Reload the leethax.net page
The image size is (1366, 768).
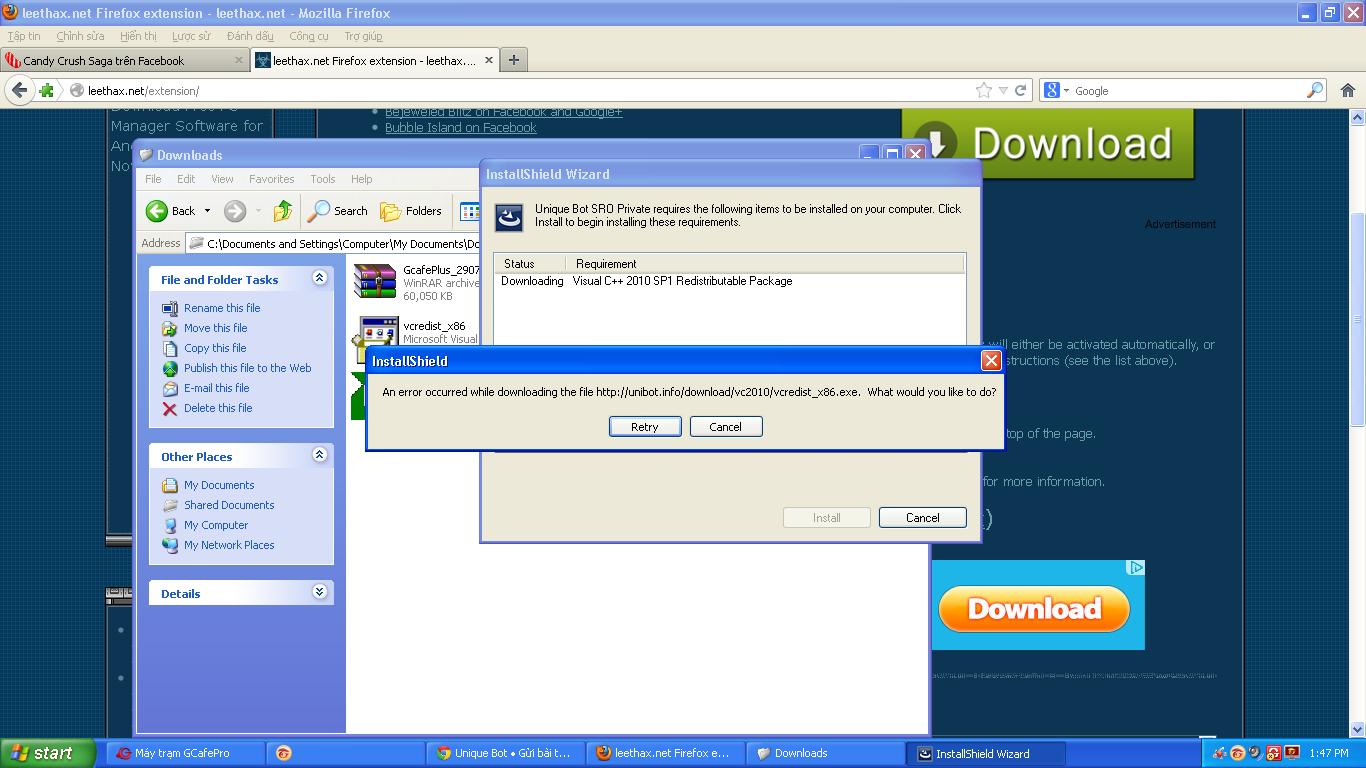tap(1020, 90)
